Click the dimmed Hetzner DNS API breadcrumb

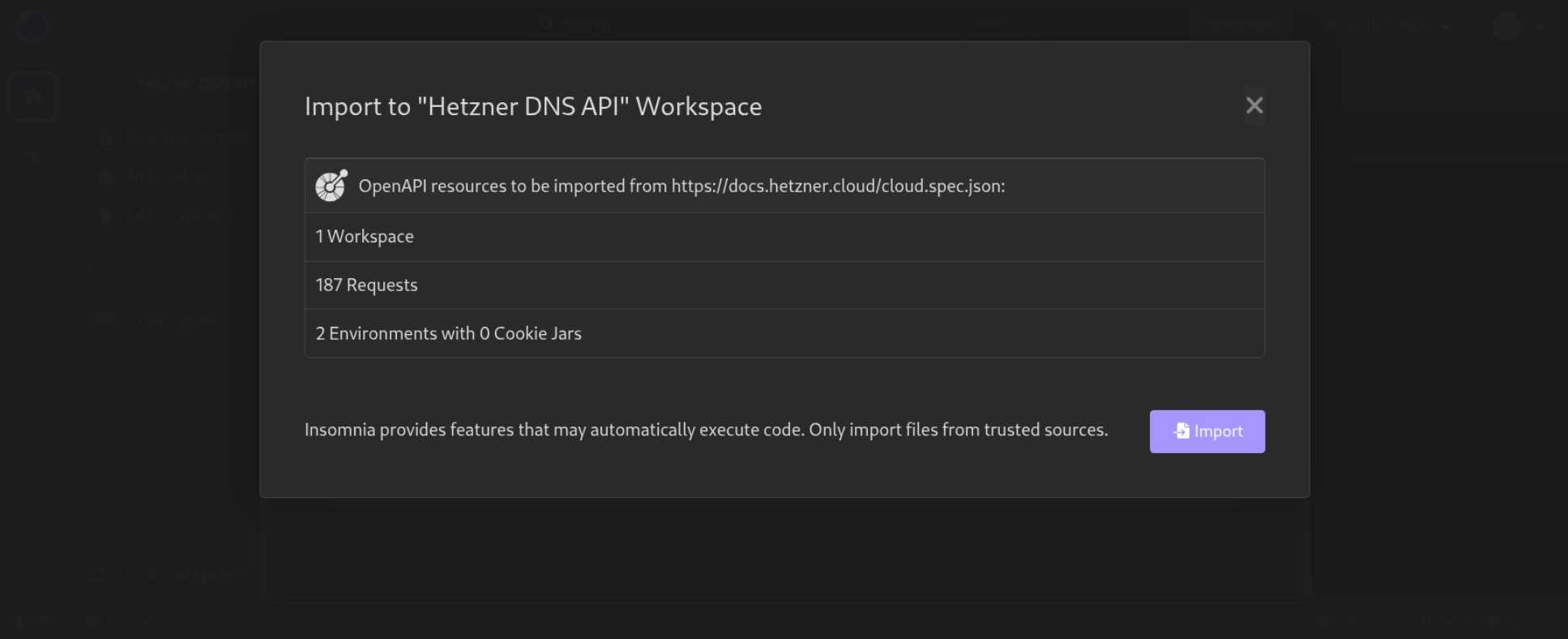click(x=196, y=83)
